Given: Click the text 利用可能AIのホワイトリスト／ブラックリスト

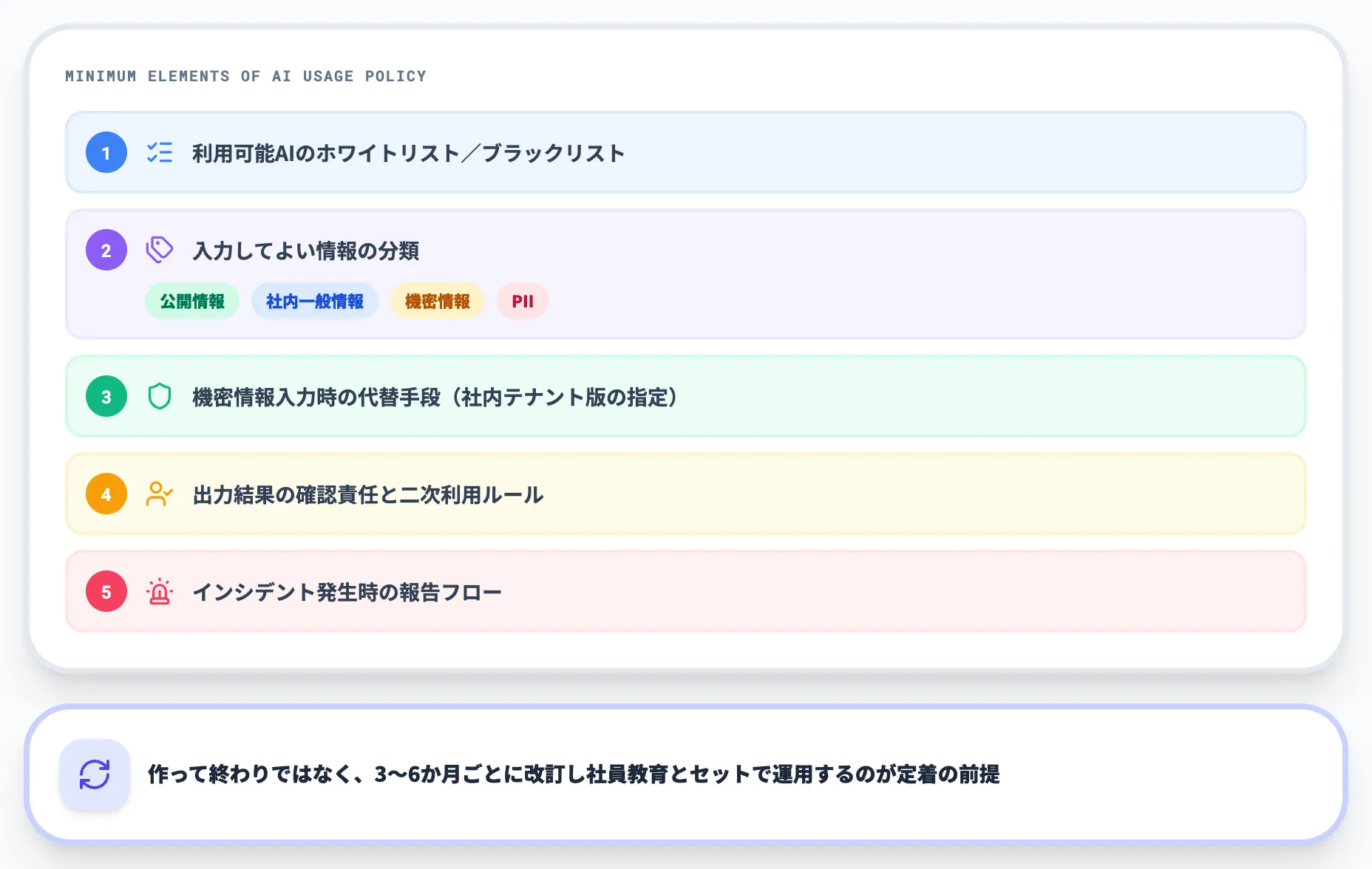Looking at the screenshot, I should 409,153.
